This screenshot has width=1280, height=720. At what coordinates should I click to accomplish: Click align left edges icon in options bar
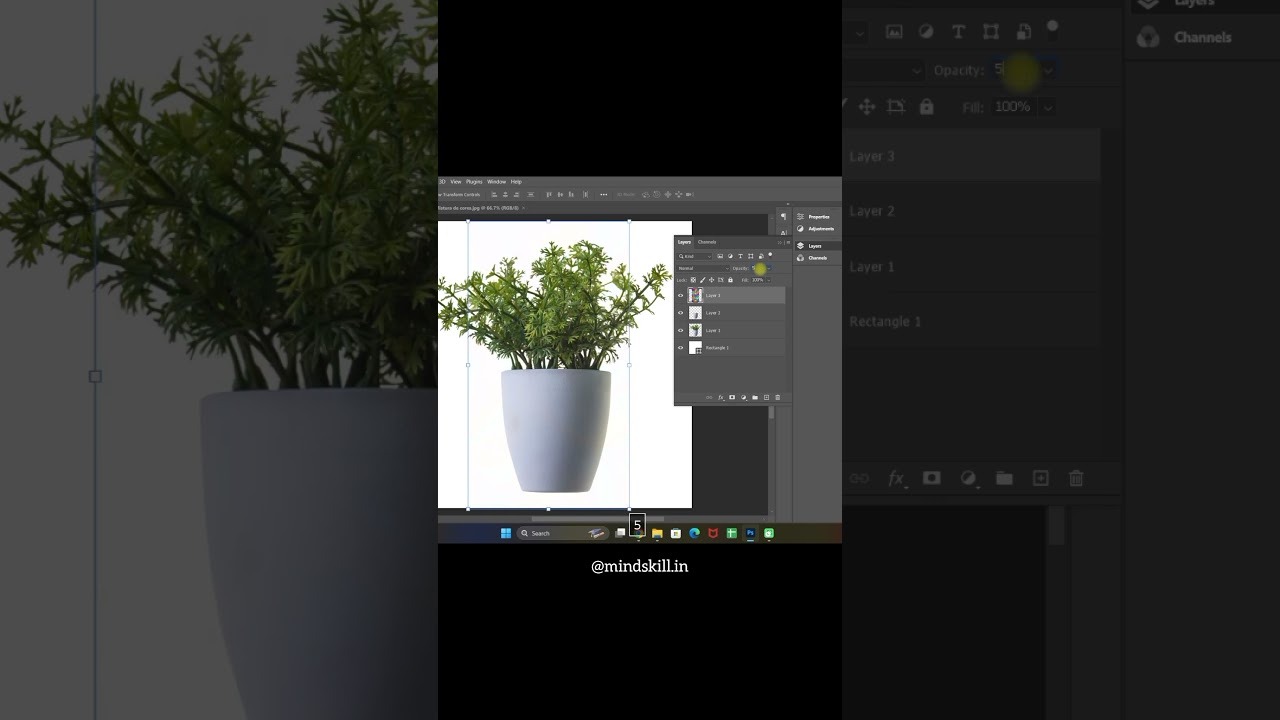[x=494, y=194]
